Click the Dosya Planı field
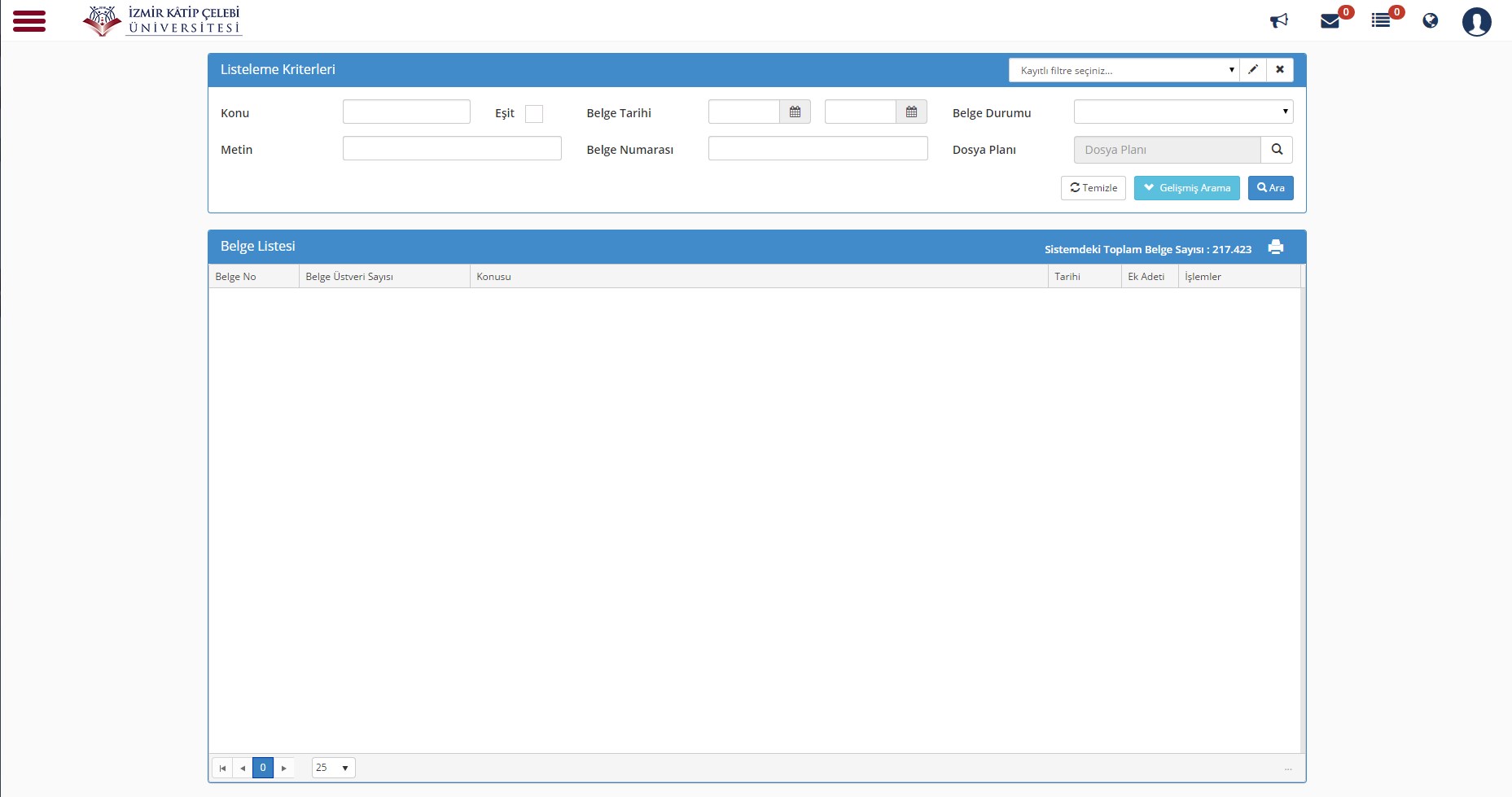The width and height of the screenshot is (1512, 797). 1168,150
